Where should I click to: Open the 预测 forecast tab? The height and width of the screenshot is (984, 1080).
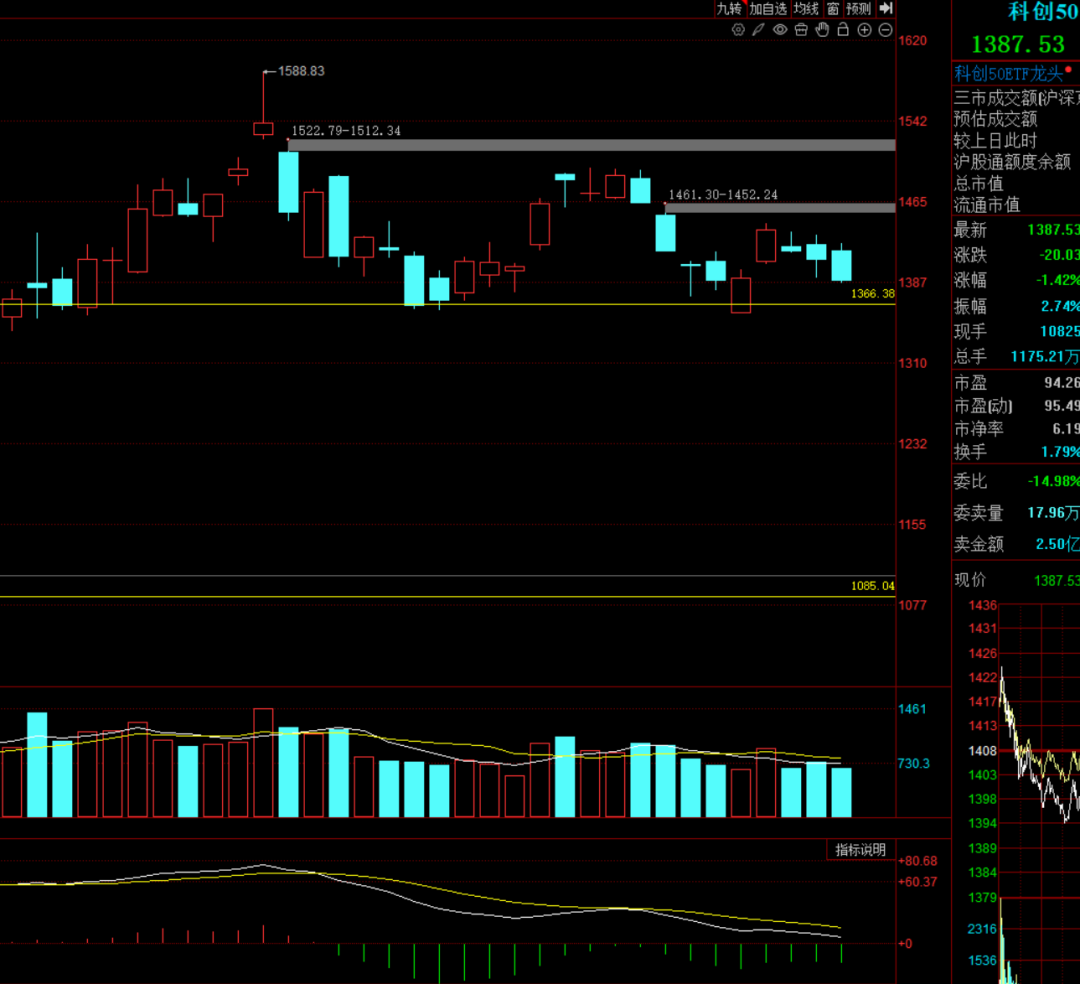(x=858, y=9)
